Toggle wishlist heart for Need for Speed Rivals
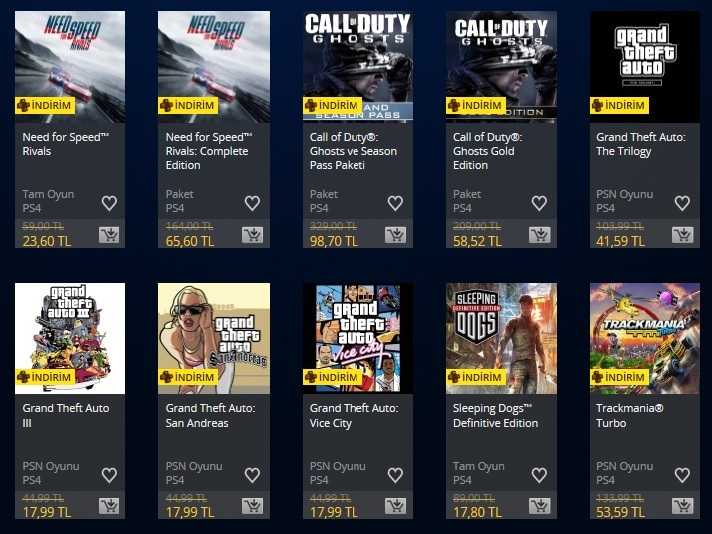The width and height of the screenshot is (712, 534). point(109,203)
